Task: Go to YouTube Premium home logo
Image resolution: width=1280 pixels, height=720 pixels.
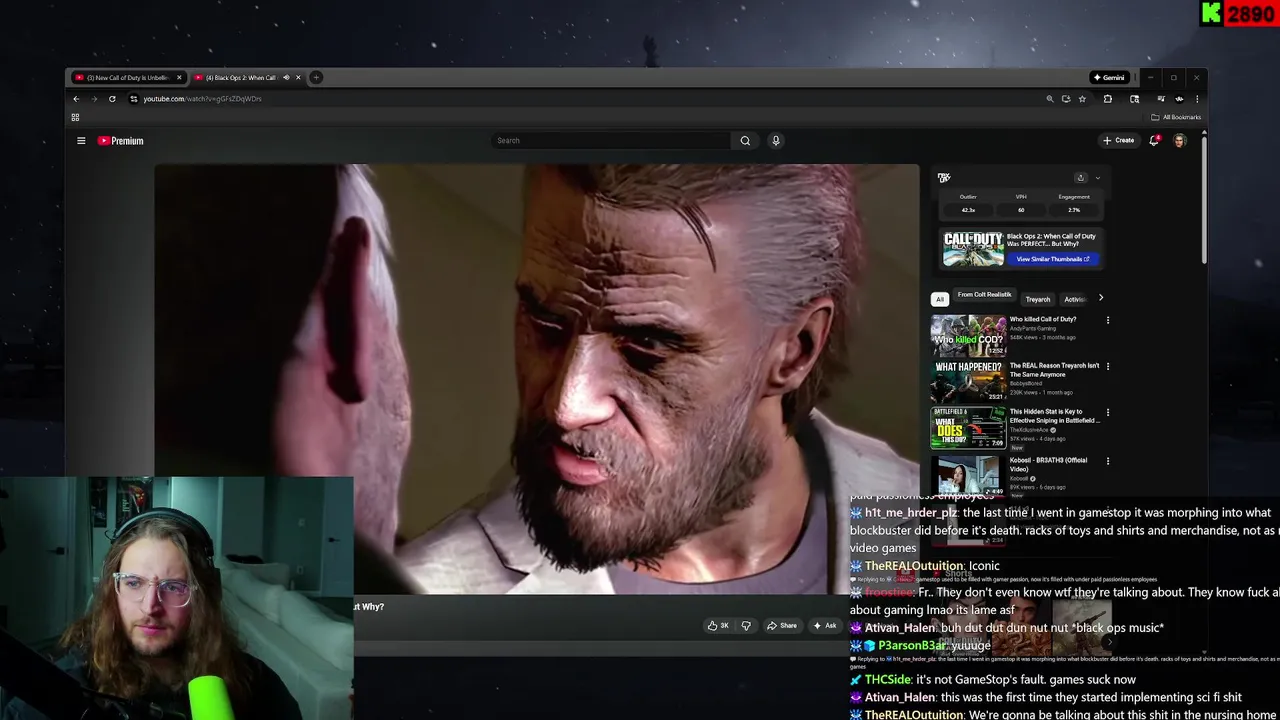Action: click(x=121, y=141)
